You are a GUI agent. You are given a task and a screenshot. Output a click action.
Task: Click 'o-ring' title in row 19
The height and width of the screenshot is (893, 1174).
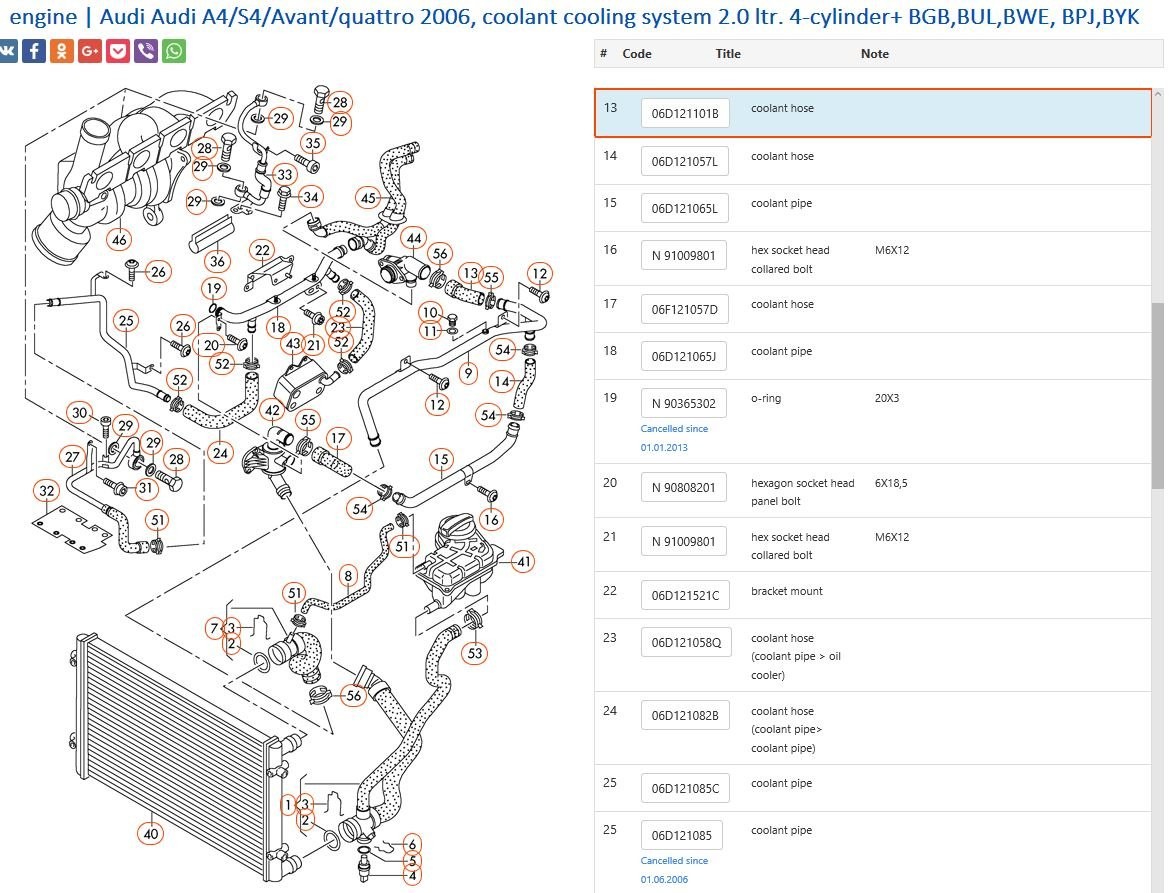(765, 398)
